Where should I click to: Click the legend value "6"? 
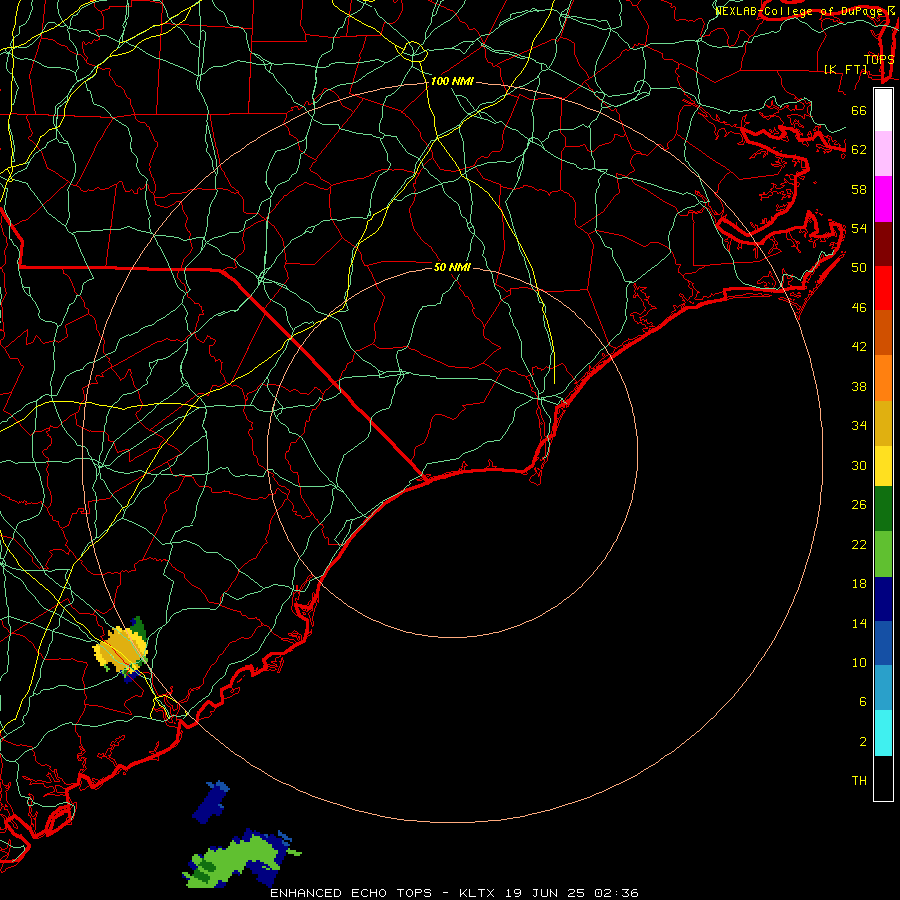[863, 702]
